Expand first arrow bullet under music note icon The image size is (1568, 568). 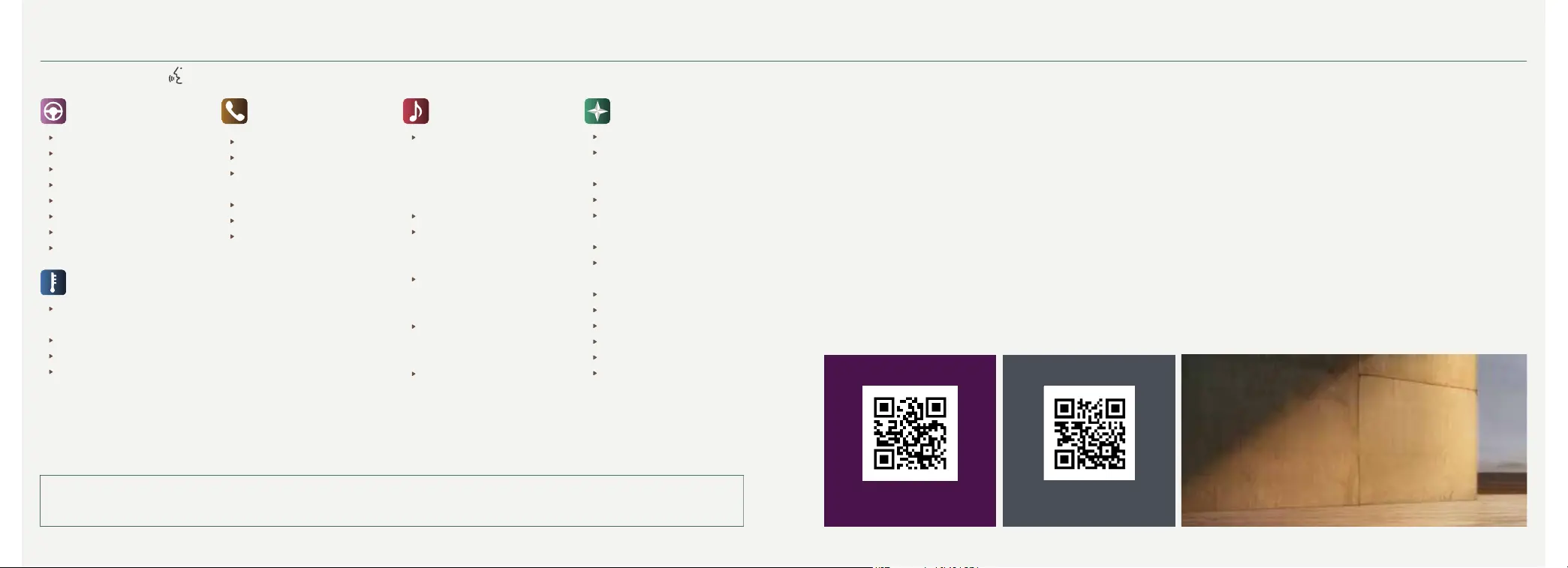414,138
